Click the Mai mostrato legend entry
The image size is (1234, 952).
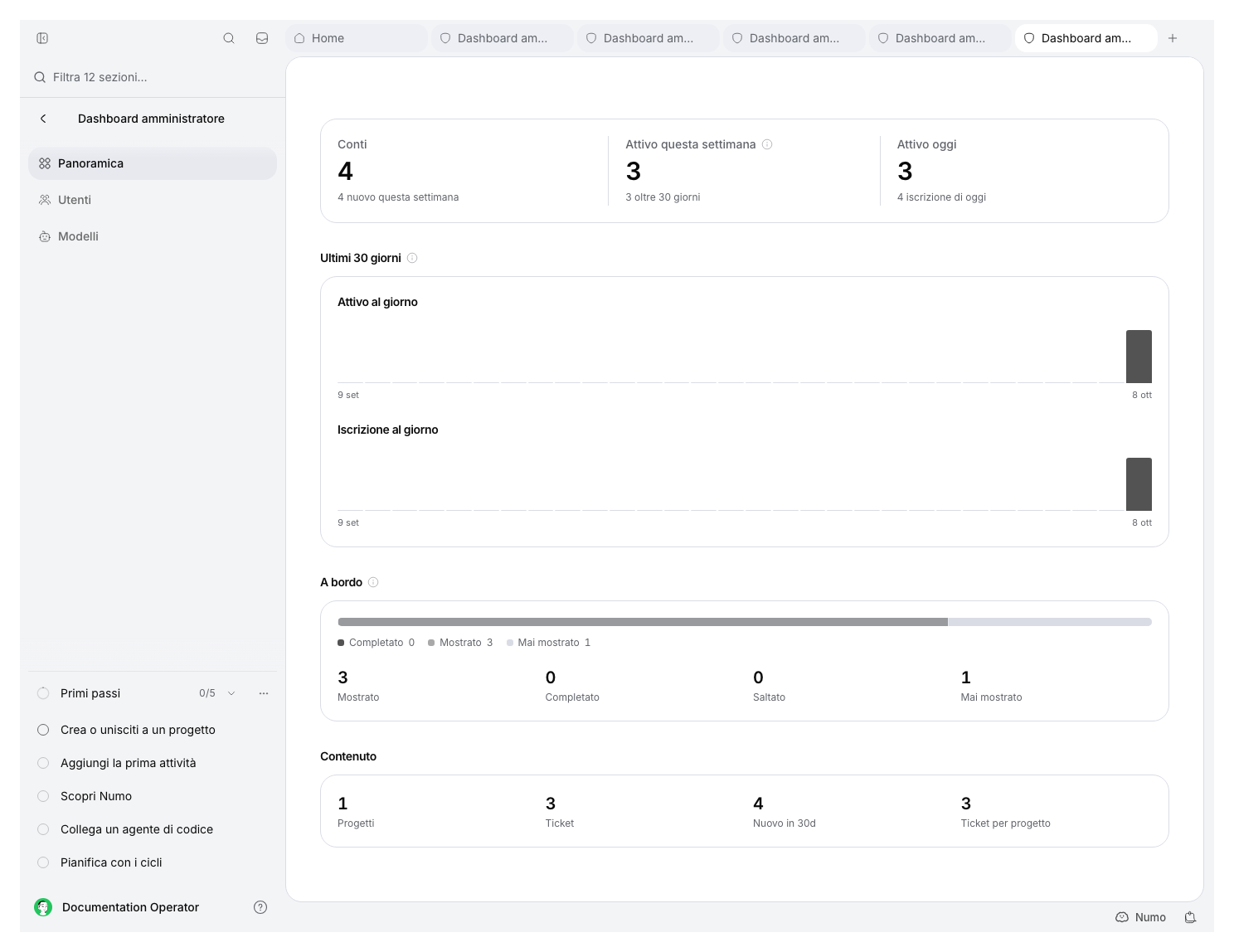pos(548,643)
